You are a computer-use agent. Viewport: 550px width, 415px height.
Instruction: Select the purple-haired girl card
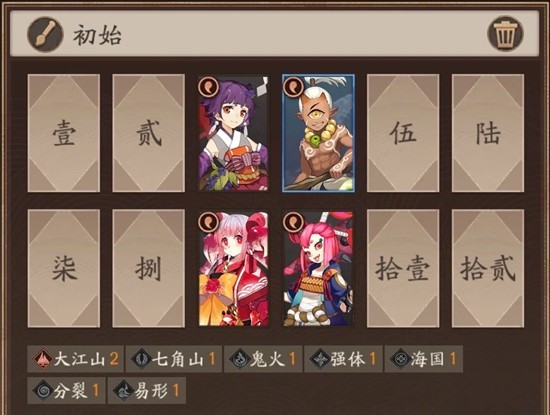pos(233,133)
